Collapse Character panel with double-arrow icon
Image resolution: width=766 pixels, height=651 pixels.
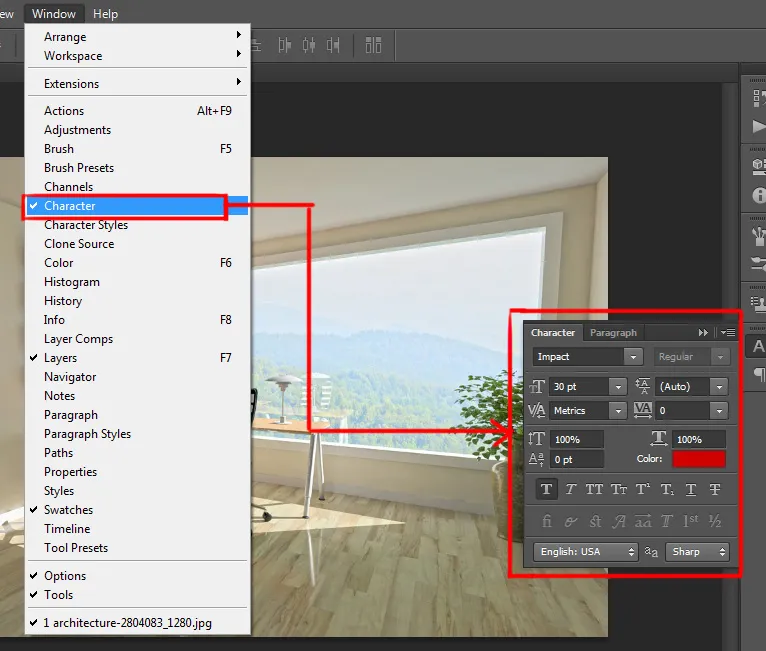pos(703,333)
